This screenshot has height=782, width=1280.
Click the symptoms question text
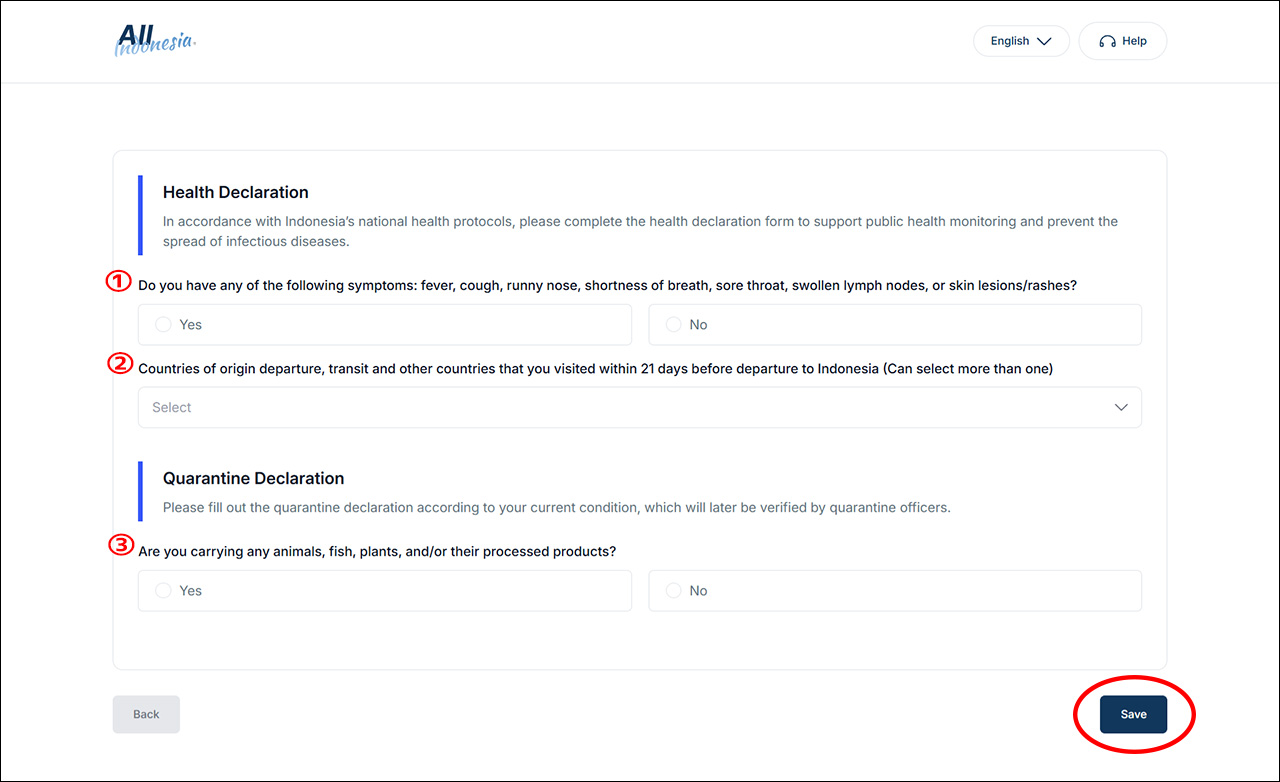click(608, 286)
